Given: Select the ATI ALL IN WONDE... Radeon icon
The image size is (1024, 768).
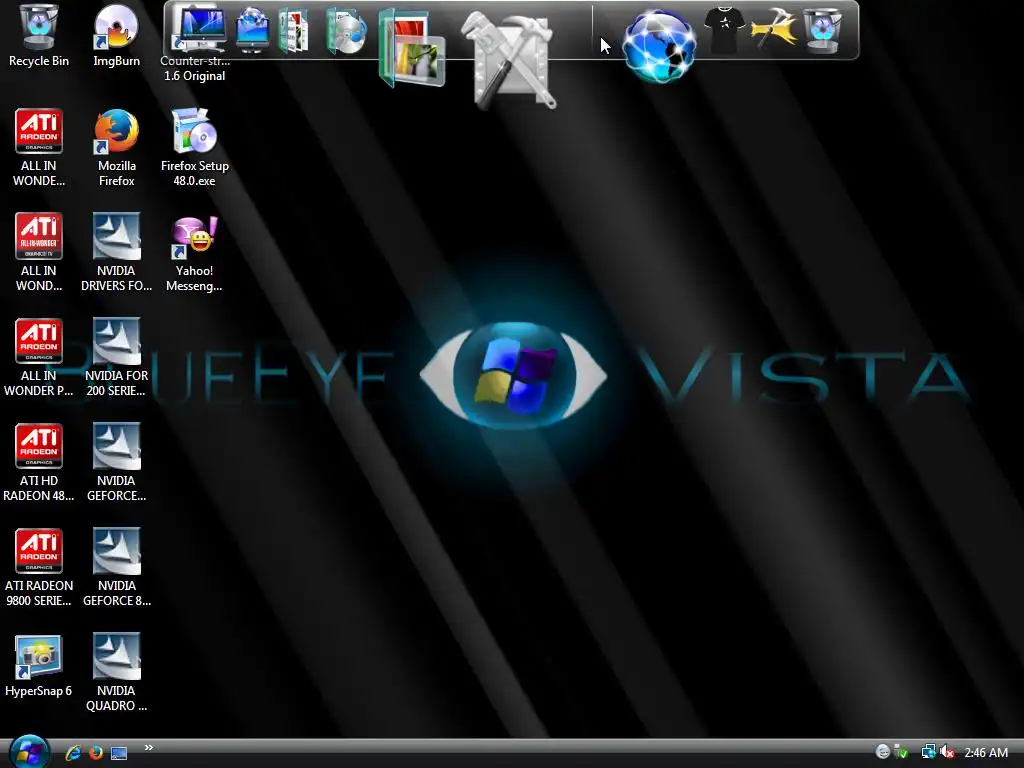Looking at the screenshot, I should tap(39, 148).
